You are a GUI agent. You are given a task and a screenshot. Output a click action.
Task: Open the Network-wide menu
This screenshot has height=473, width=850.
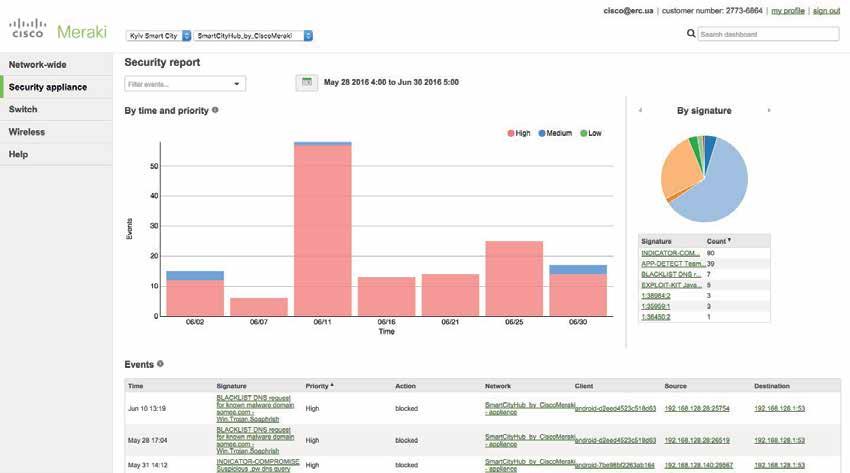[56, 64]
